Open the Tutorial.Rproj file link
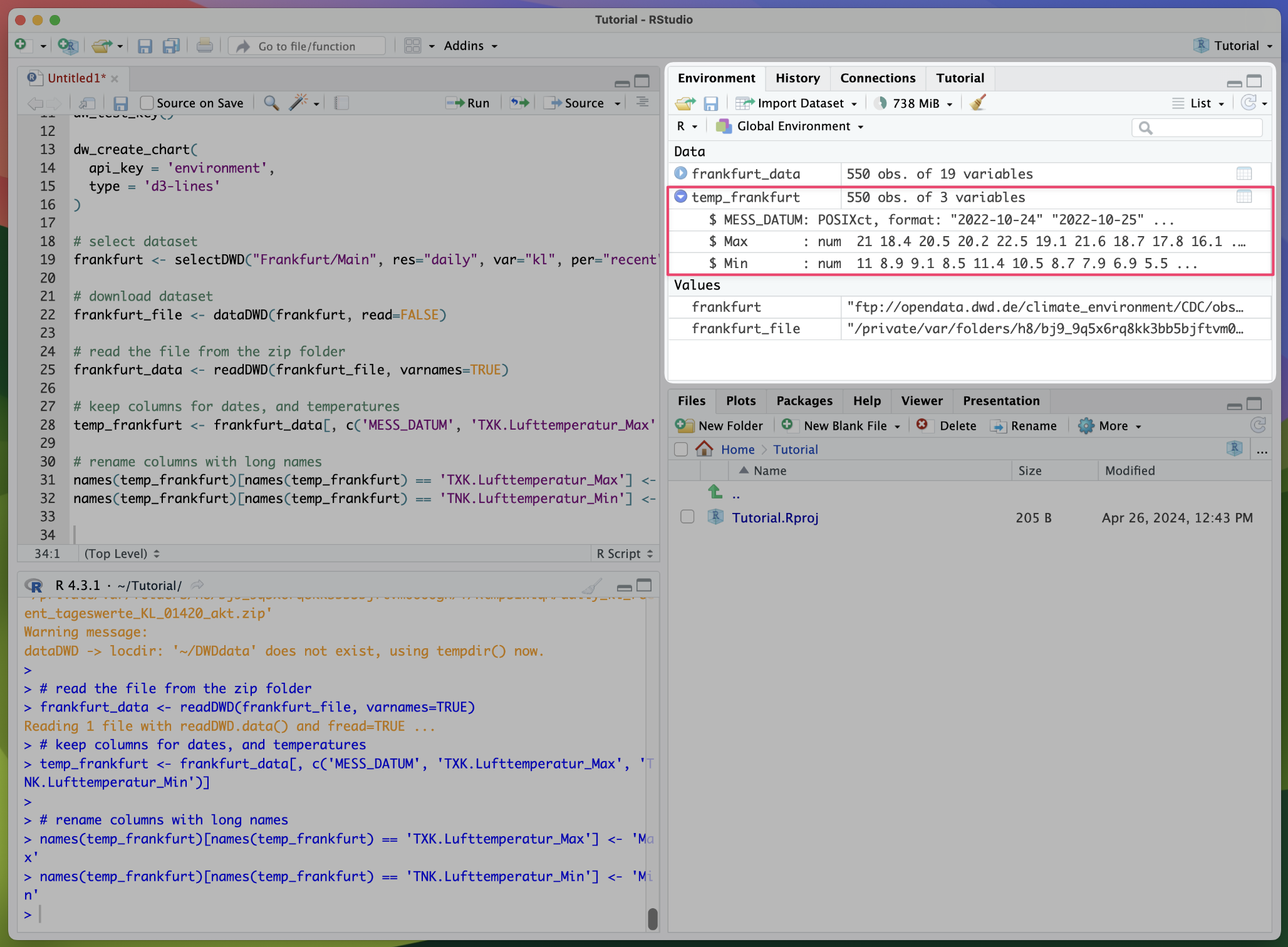The width and height of the screenshot is (1288, 947). click(775, 517)
